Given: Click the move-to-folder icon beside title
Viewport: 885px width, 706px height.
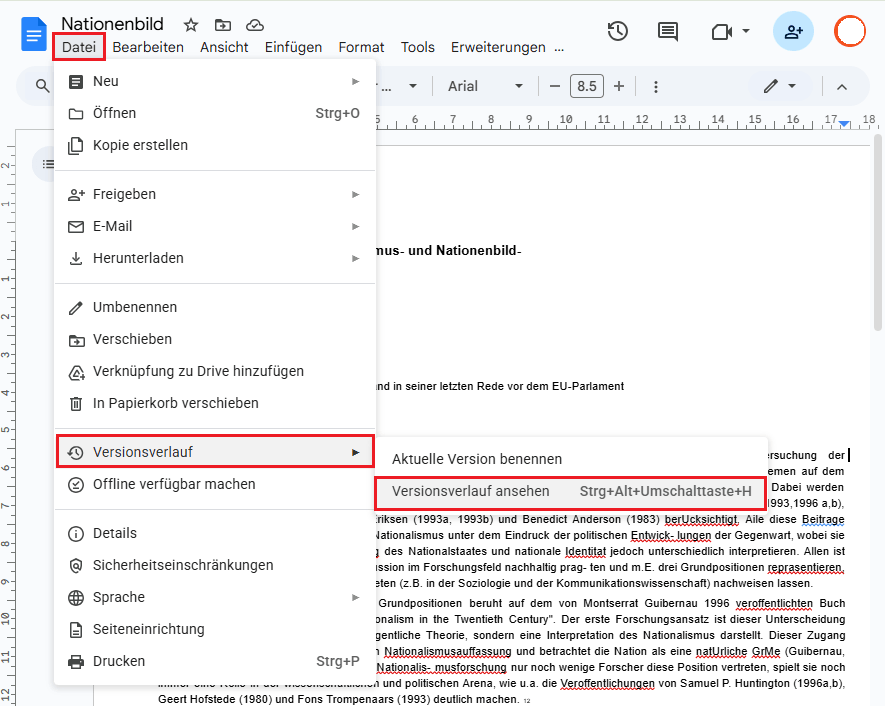Looking at the screenshot, I should pyautogui.click(x=223, y=25).
